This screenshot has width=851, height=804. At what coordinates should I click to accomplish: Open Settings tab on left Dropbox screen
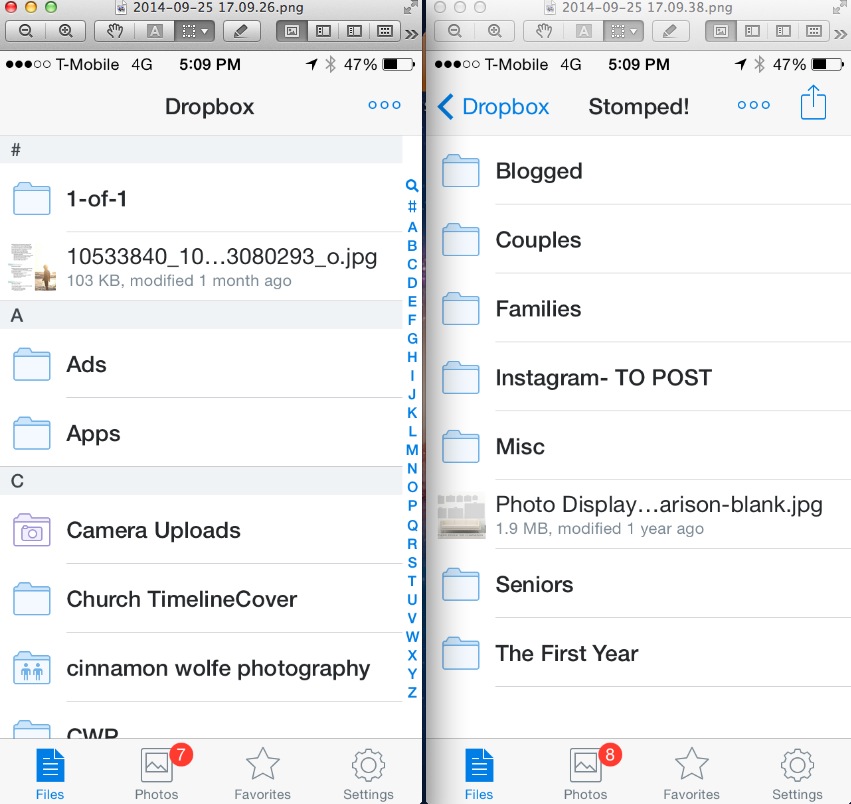pyautogui.click(x=368, y=775)
